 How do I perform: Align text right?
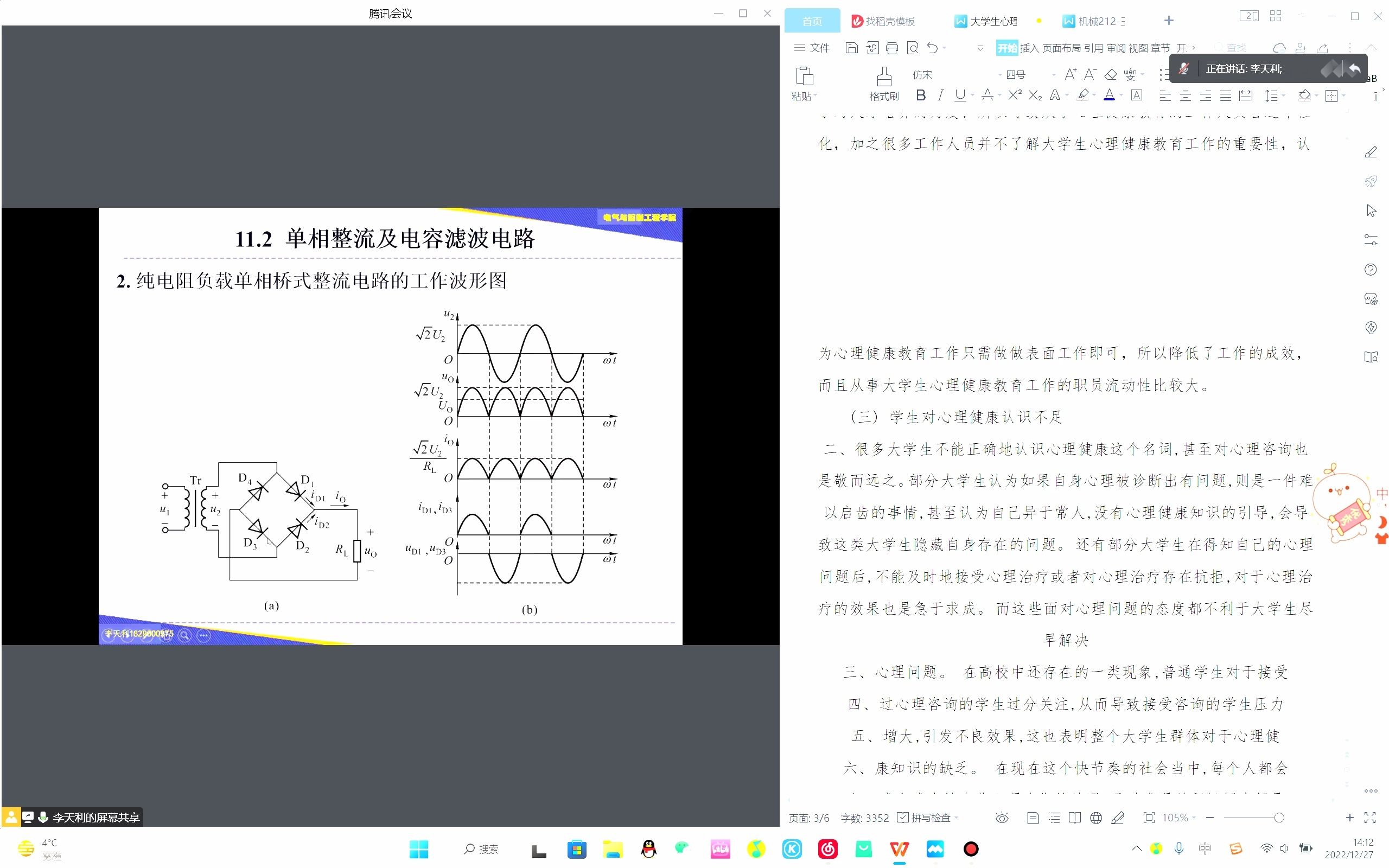pyautogui.click(x=1205, y=96)
